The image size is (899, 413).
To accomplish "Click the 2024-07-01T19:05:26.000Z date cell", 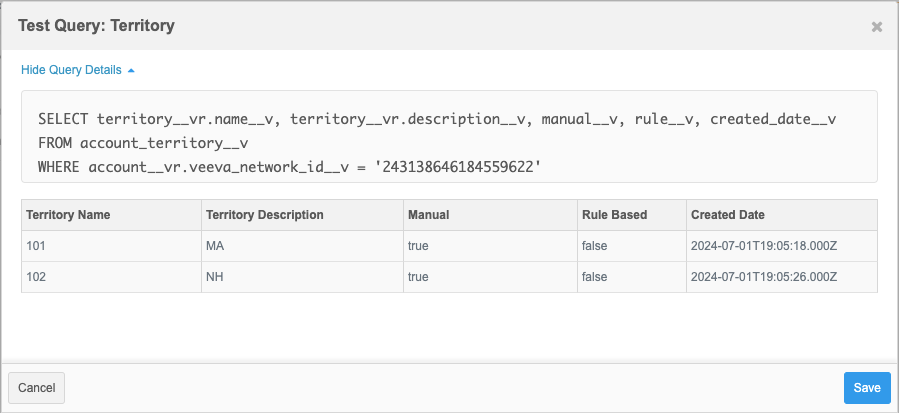I will coord(764,276).
